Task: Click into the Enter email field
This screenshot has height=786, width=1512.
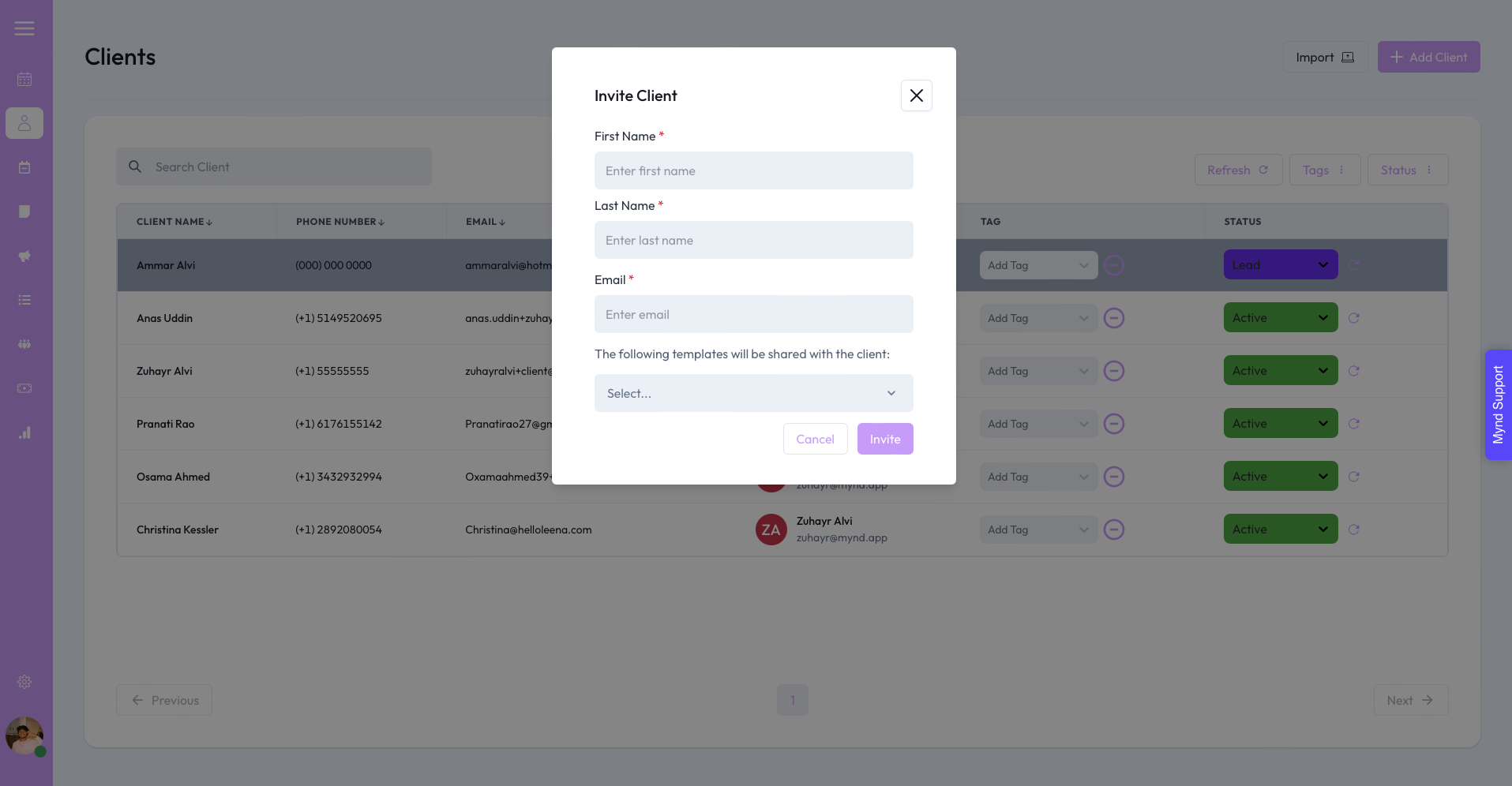Action: click(753, 314)
